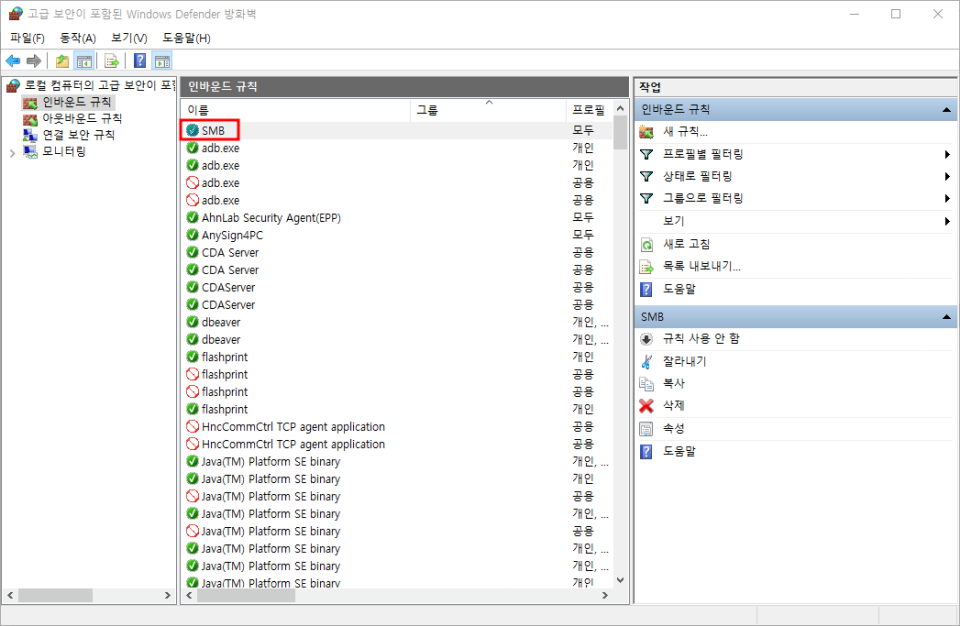Click the 복사 copy icon
The height and width of the screenshot is (626, 960).
647,383
